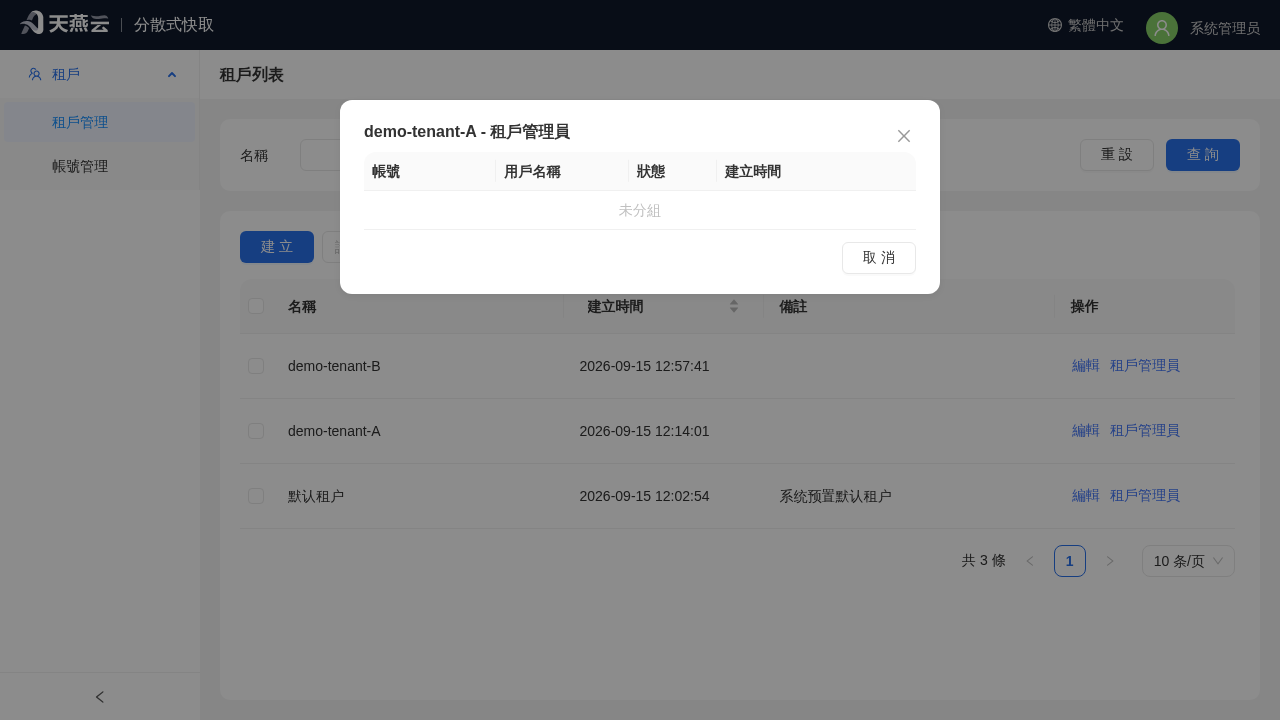
Task: Go to previous page arrow
Action: [1030, 561]
